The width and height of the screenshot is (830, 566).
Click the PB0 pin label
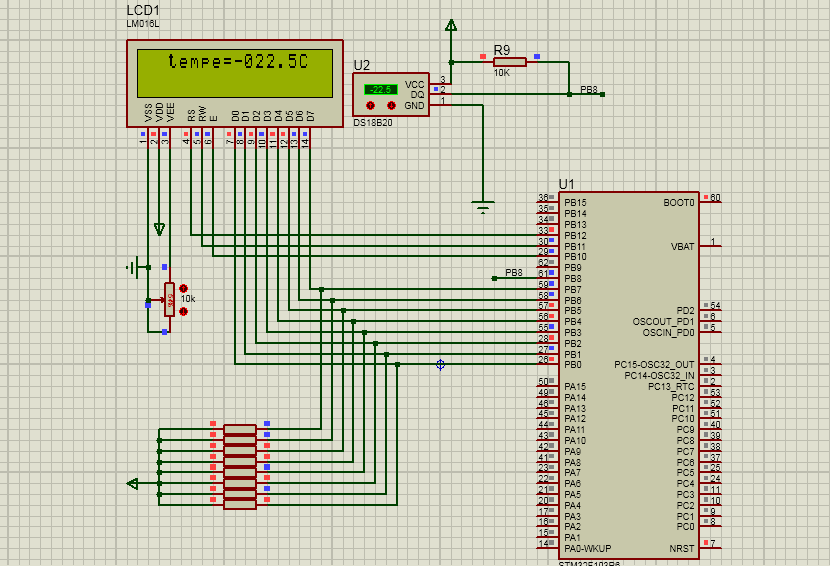(x=573, y=365)
